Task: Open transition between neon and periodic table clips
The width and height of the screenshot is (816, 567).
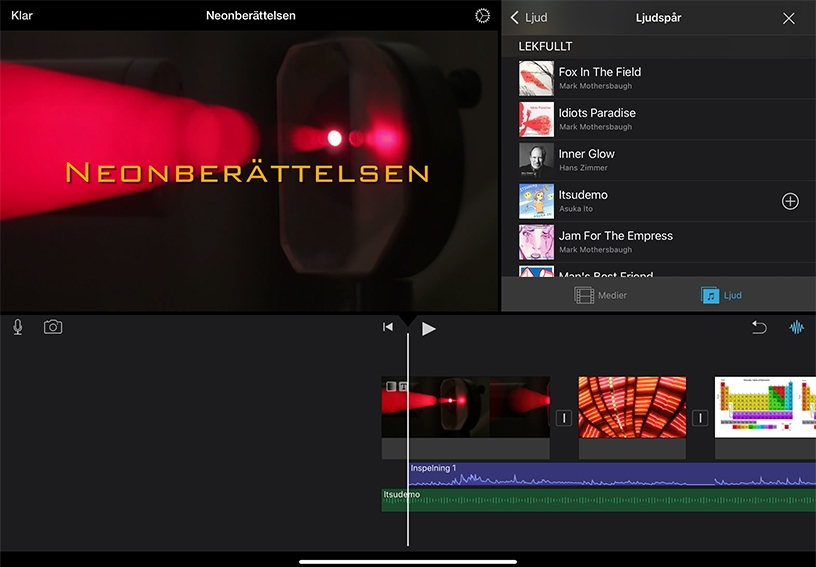Action: 700,418
